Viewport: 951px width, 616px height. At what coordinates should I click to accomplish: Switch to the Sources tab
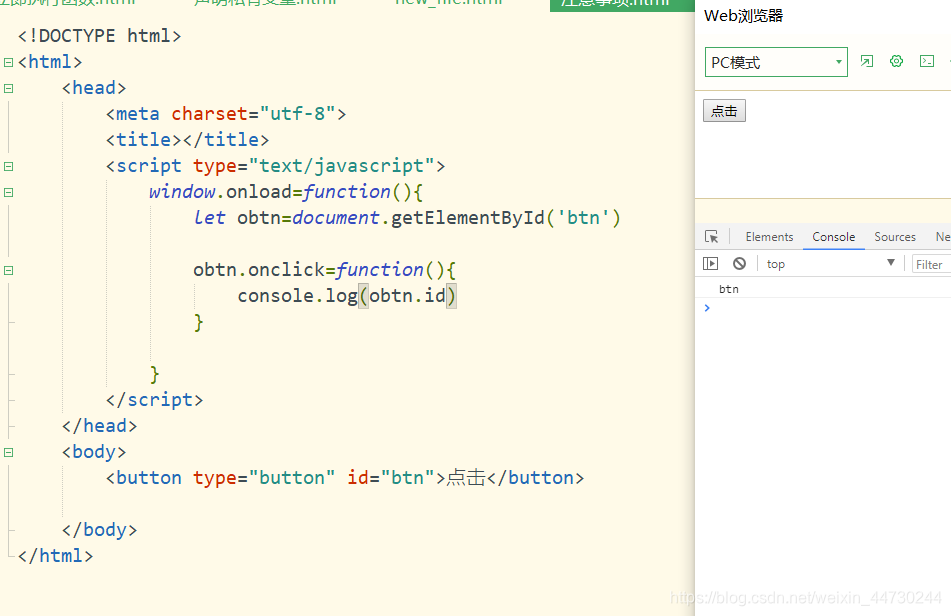895,237
